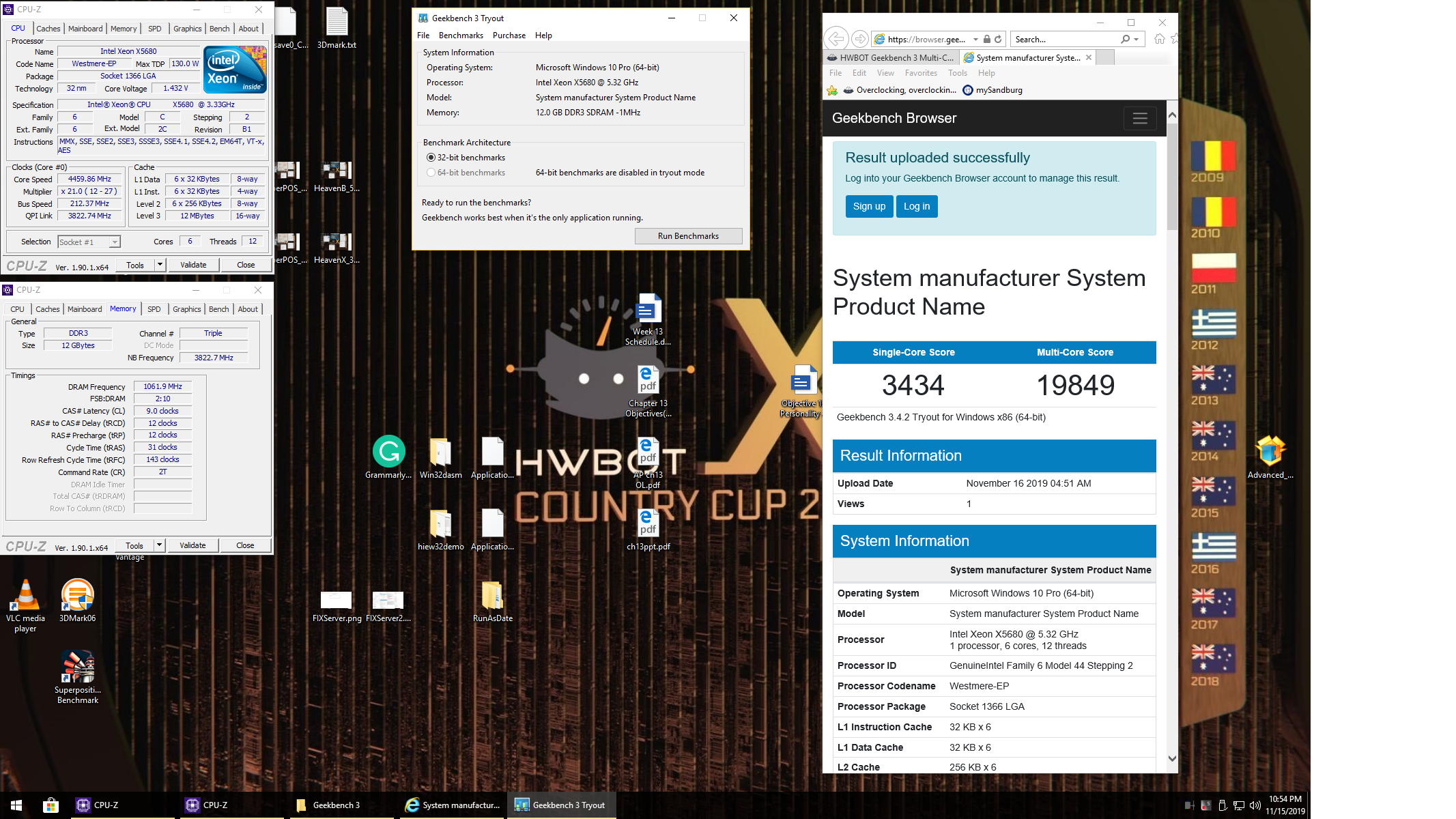This screenshot has width=1456, height=819.
Task: Open Bench tab in lower CPU-Z
Action: (x=219, y=309)
